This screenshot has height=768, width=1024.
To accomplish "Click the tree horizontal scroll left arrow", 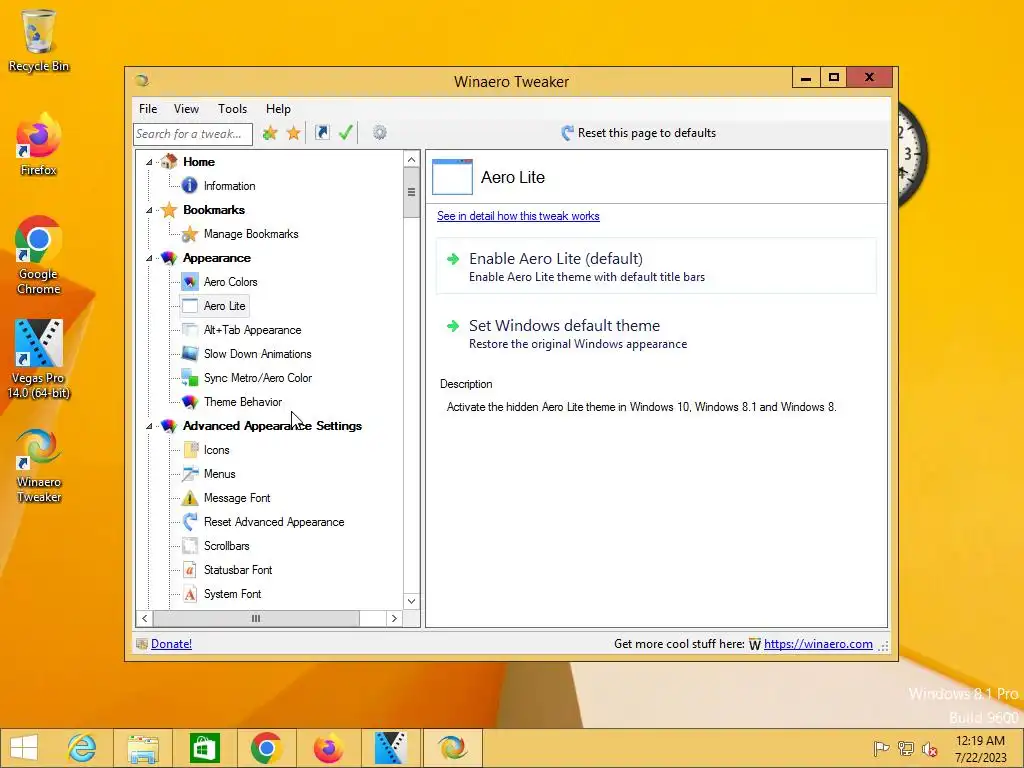I will click(144, 618).
